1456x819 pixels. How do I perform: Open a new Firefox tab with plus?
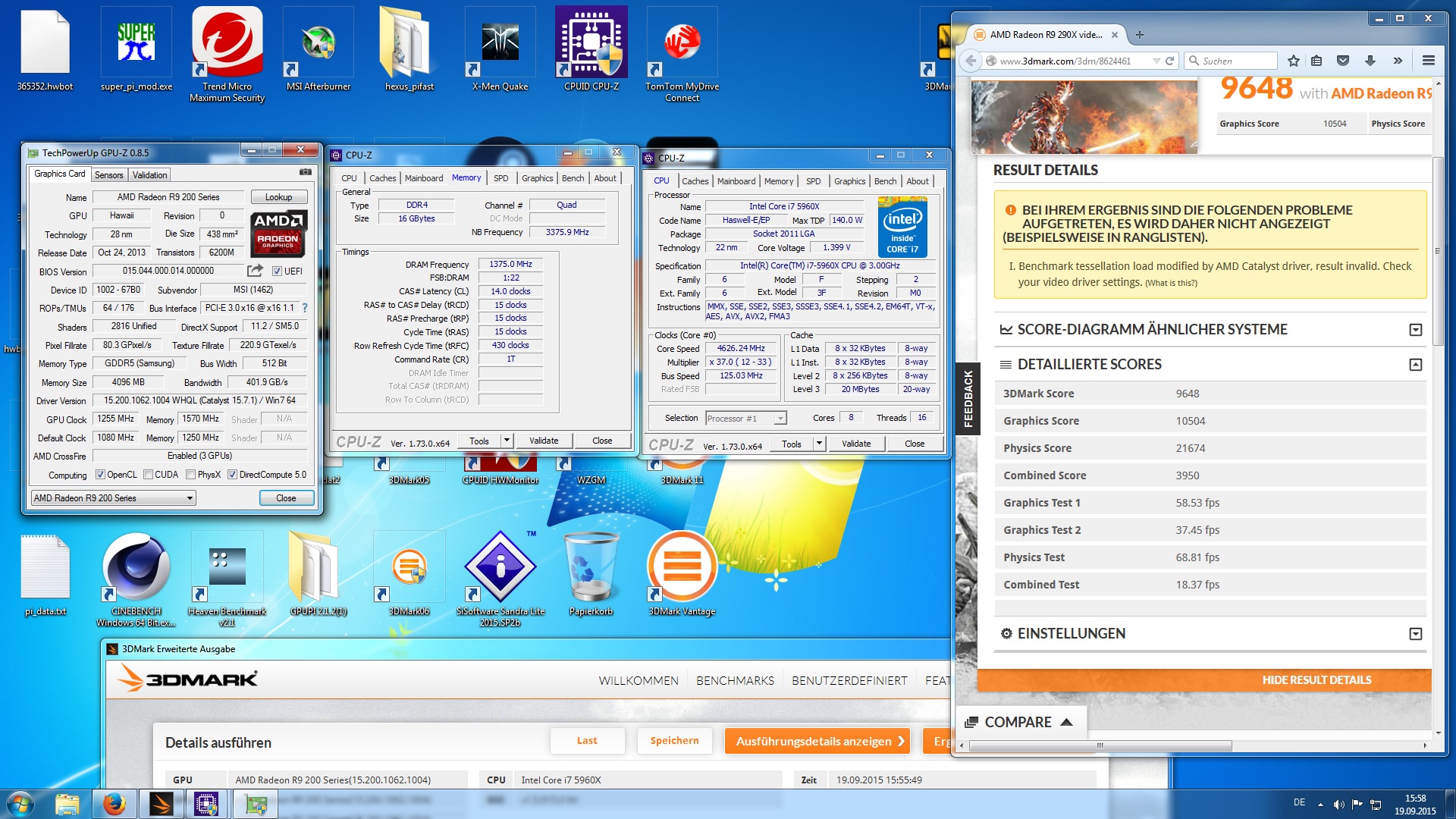pyautogui.click(x=1139, y=34)
